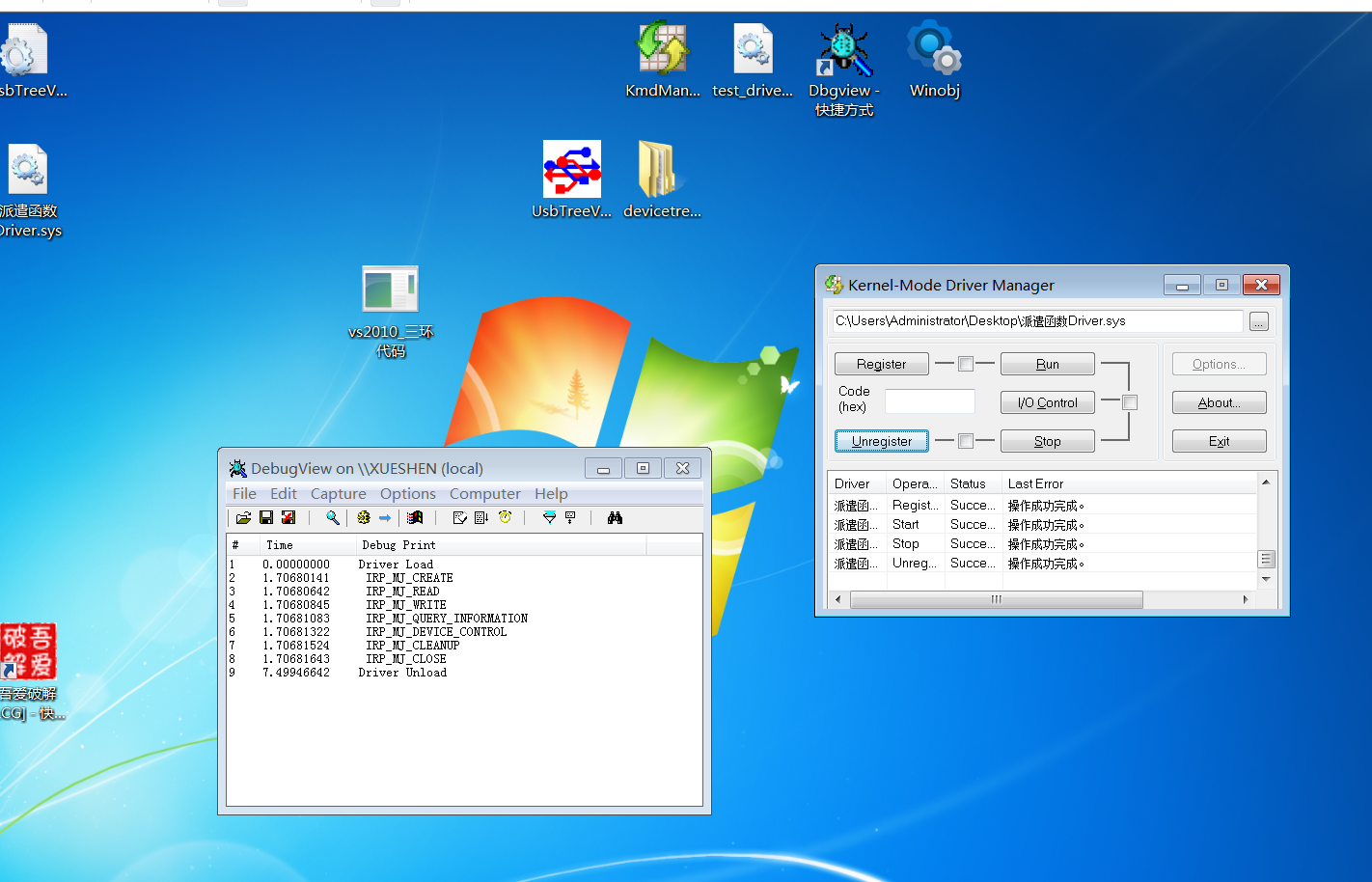Toggle the Capture magnifier icon in DebugView

[x=333, y=518]
